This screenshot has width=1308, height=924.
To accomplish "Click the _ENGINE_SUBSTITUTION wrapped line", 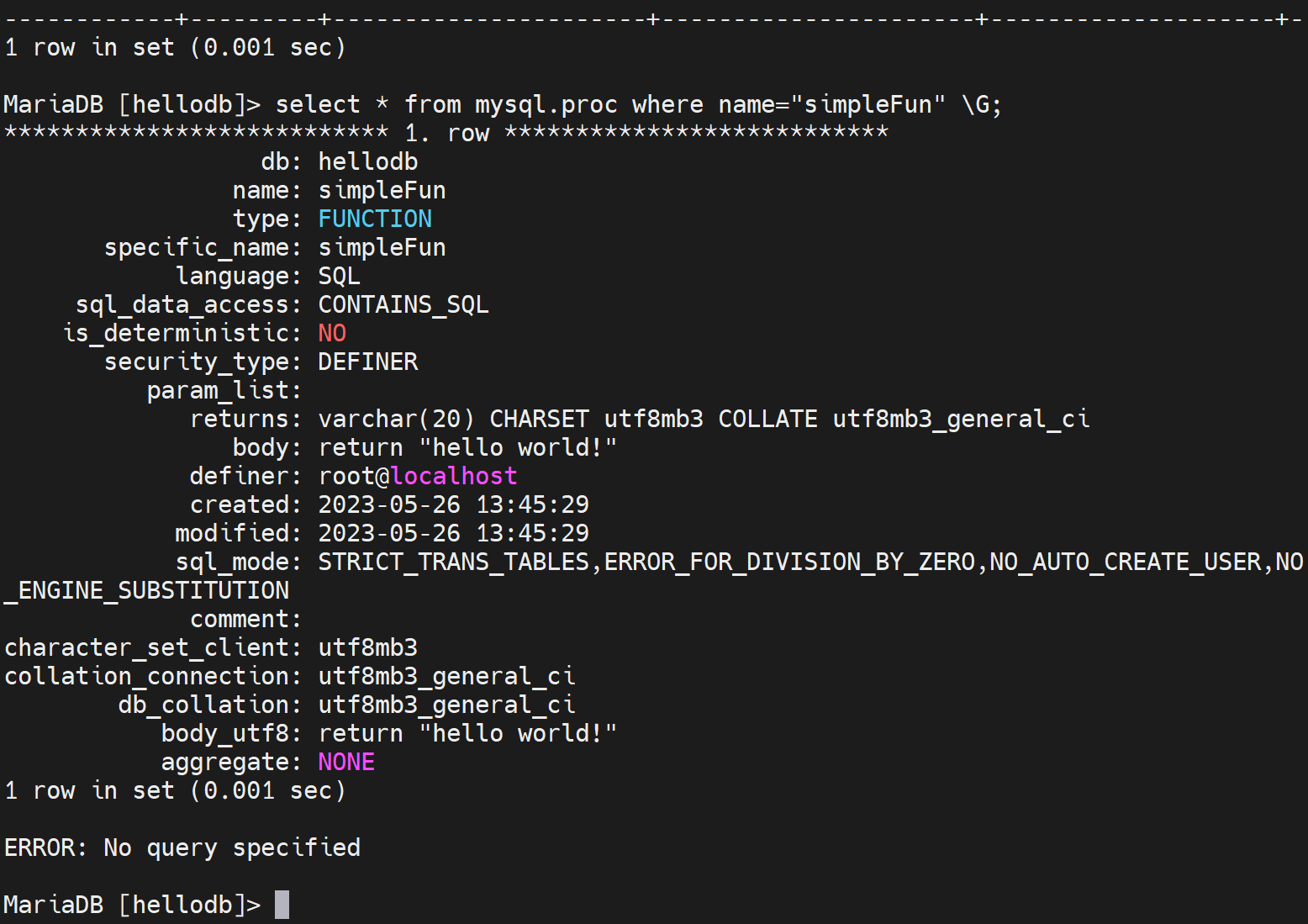I will click(x=147, y=590).
